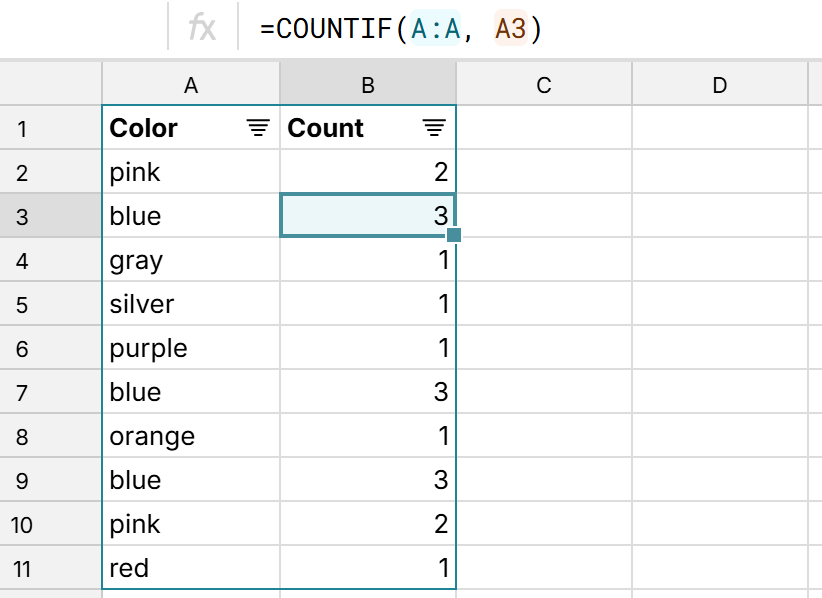
Task: Select column D header
Action: click(719, 86)
